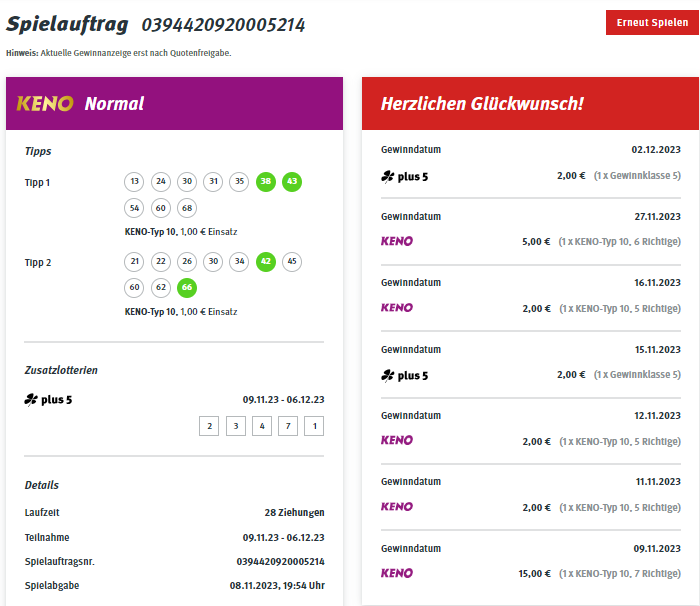Click the Erneut Spielen button
700x606 pixels.
[652, 22]
